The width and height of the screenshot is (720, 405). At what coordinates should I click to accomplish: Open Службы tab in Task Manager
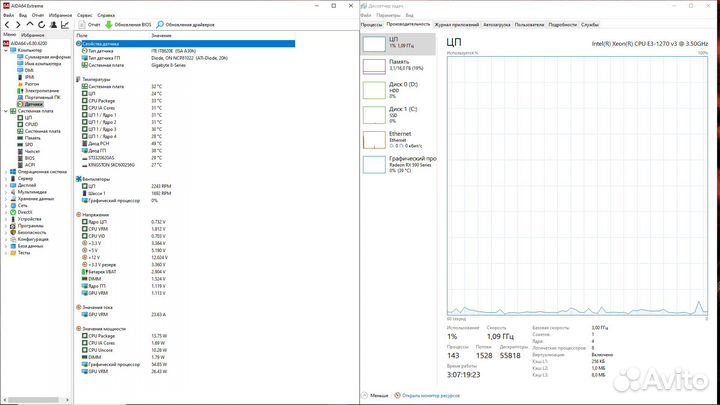[590, 25]
